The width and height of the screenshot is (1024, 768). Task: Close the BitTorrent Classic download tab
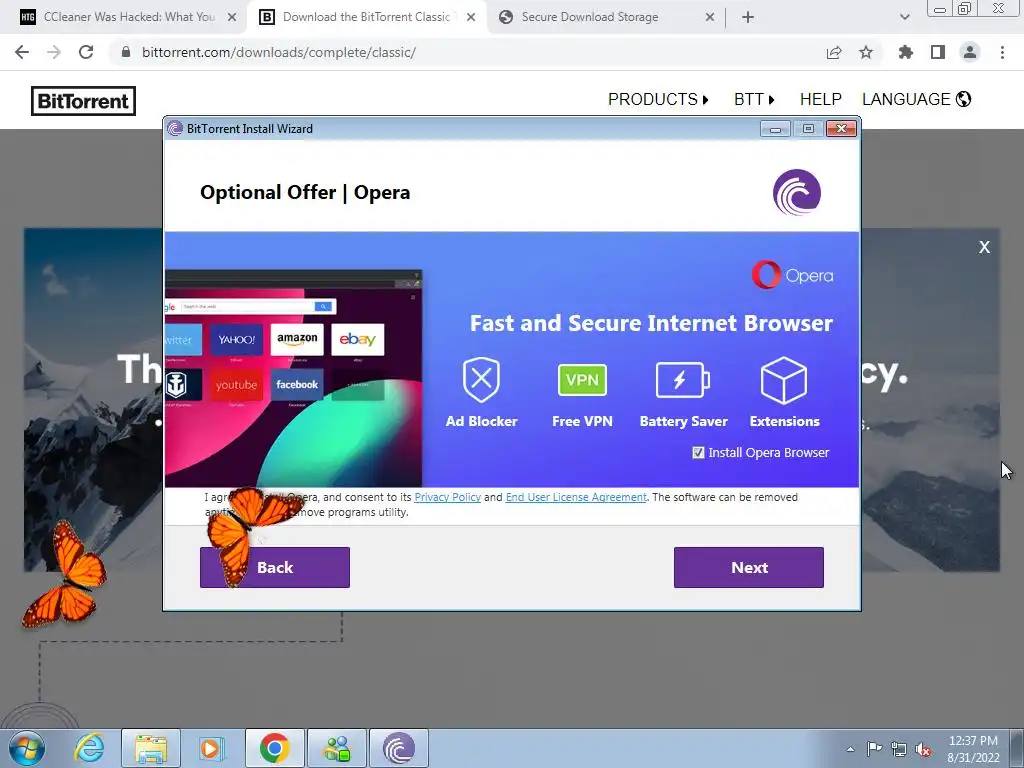pos(471,18)
